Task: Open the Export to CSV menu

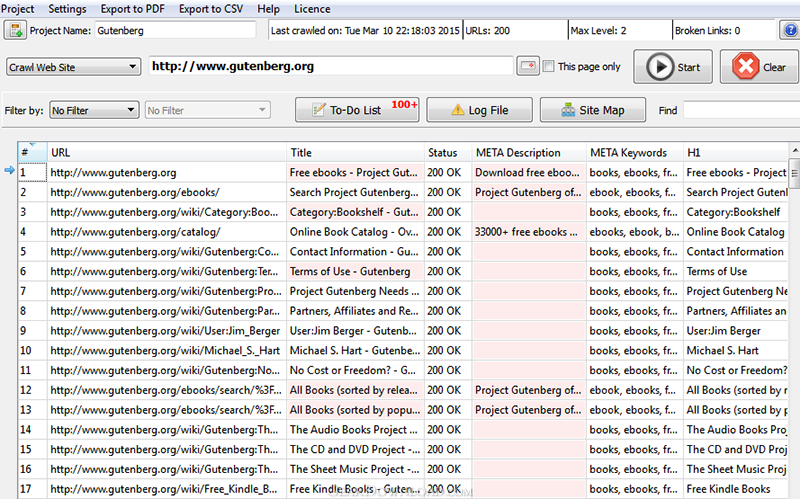Action: click(x=211, y=9)
